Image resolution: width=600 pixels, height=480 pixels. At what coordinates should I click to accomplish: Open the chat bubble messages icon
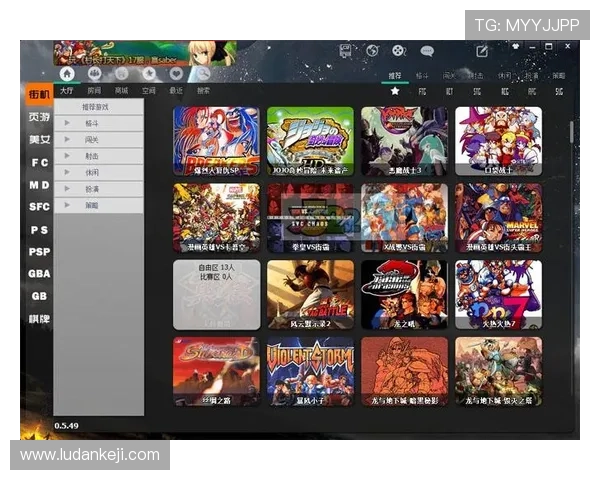click(427, 50)
